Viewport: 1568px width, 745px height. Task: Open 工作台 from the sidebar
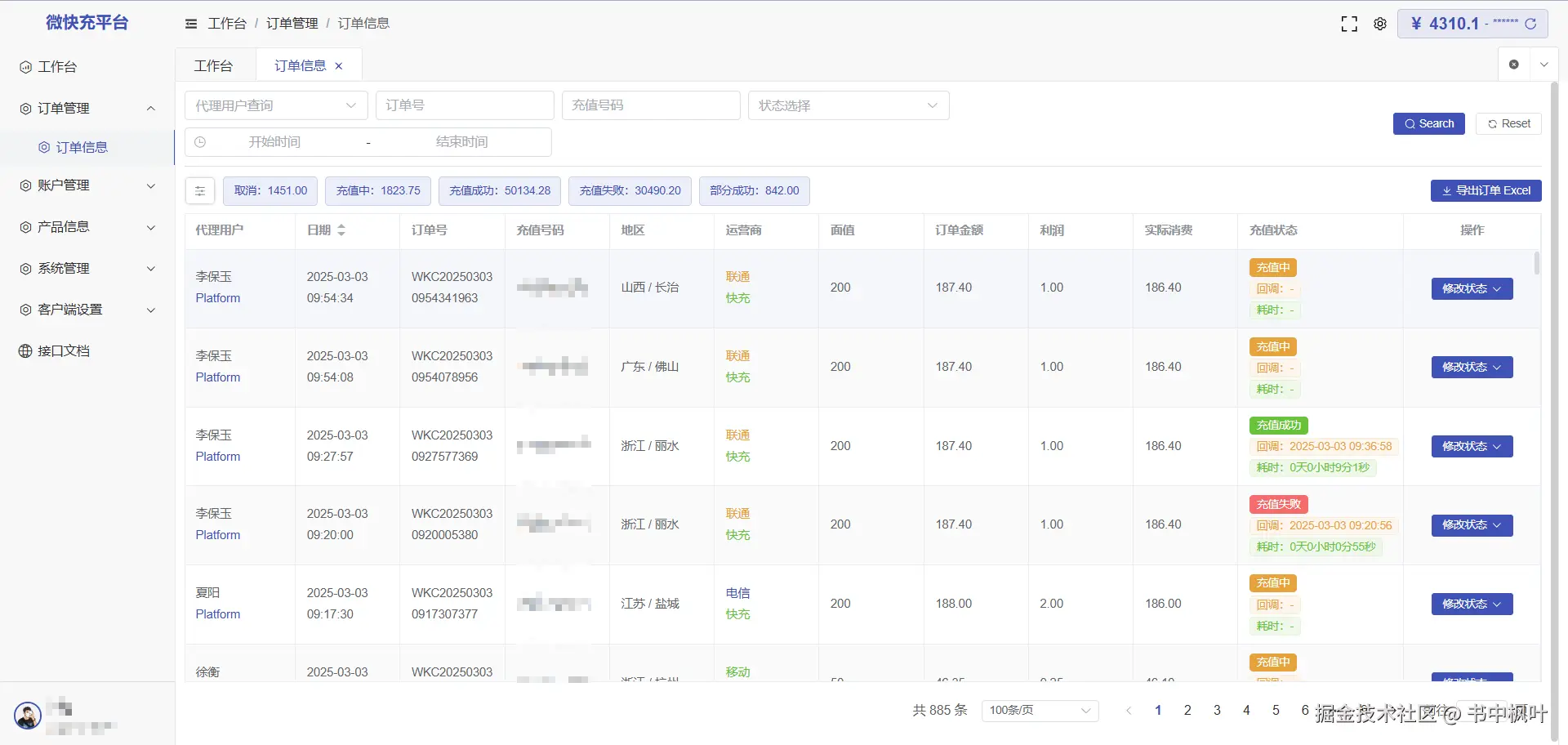click(87, 67)
